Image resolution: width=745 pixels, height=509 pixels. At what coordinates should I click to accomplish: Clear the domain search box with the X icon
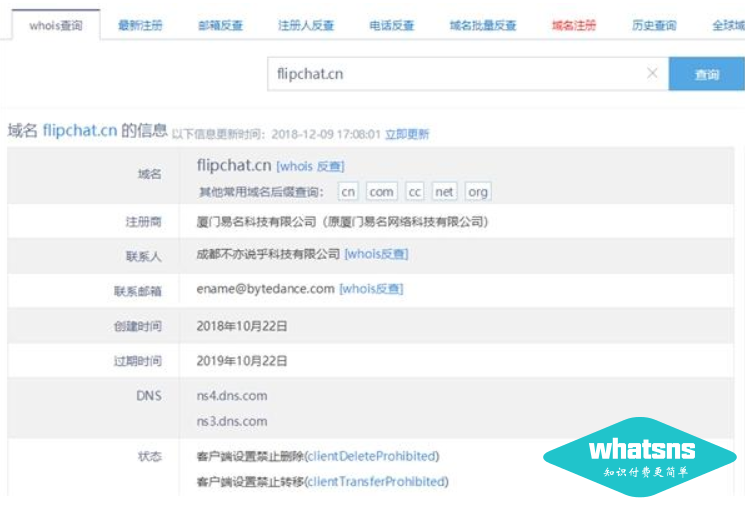[652, 73]
